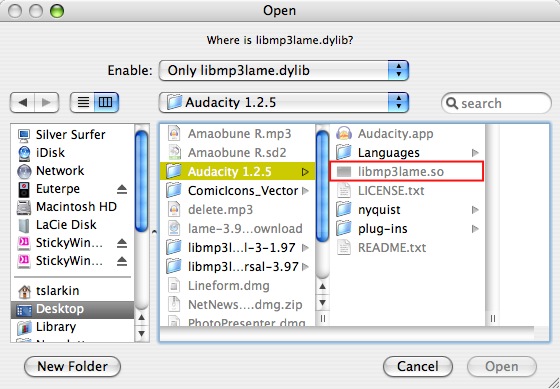Open the Enable file type dropdown

284,70
